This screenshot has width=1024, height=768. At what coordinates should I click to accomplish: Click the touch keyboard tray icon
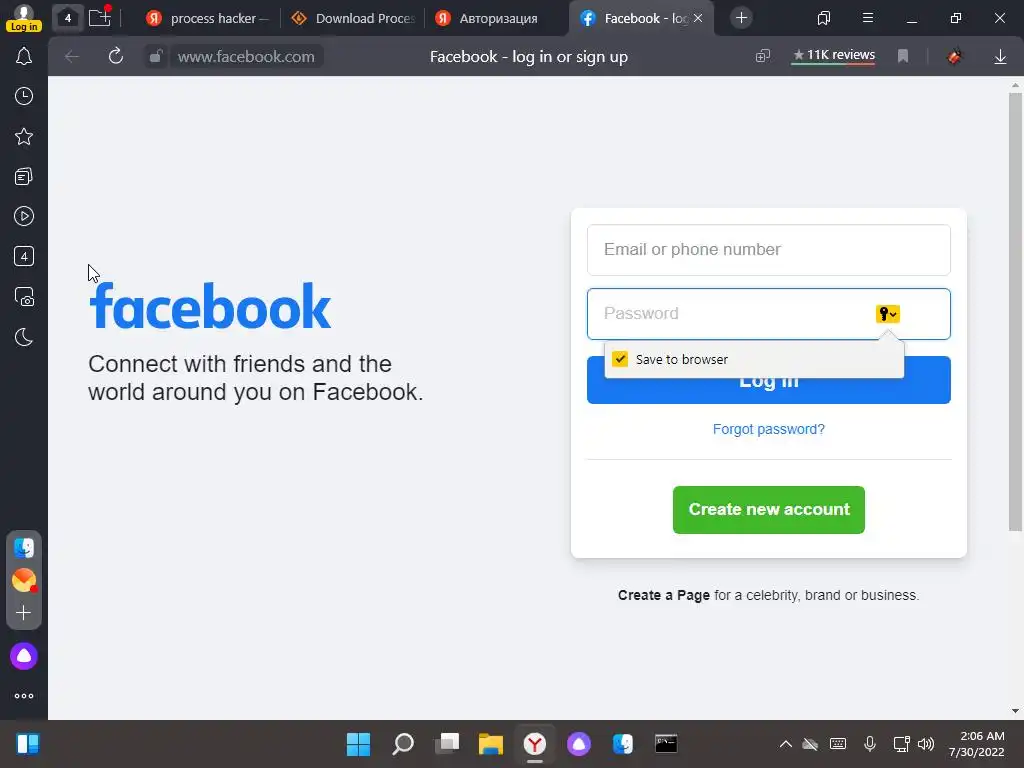[838, 744]
